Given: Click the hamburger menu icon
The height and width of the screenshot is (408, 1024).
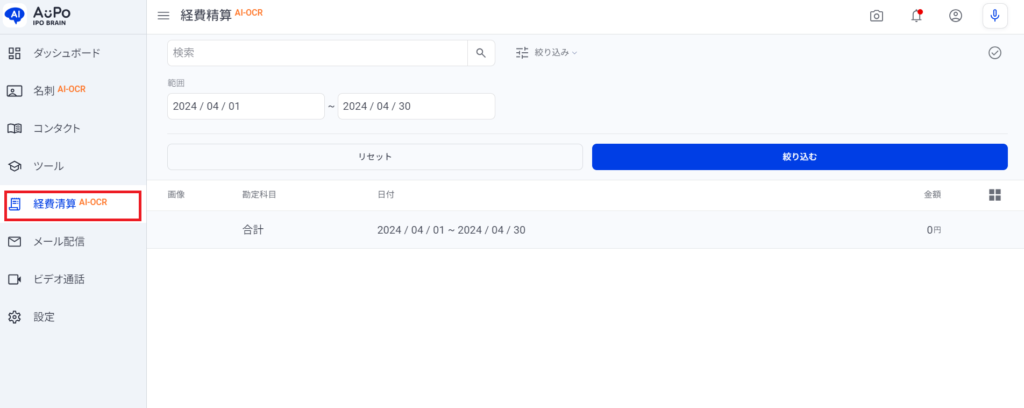Looking at the screenshot, I should pyautogui.click(x=163, y=16).
